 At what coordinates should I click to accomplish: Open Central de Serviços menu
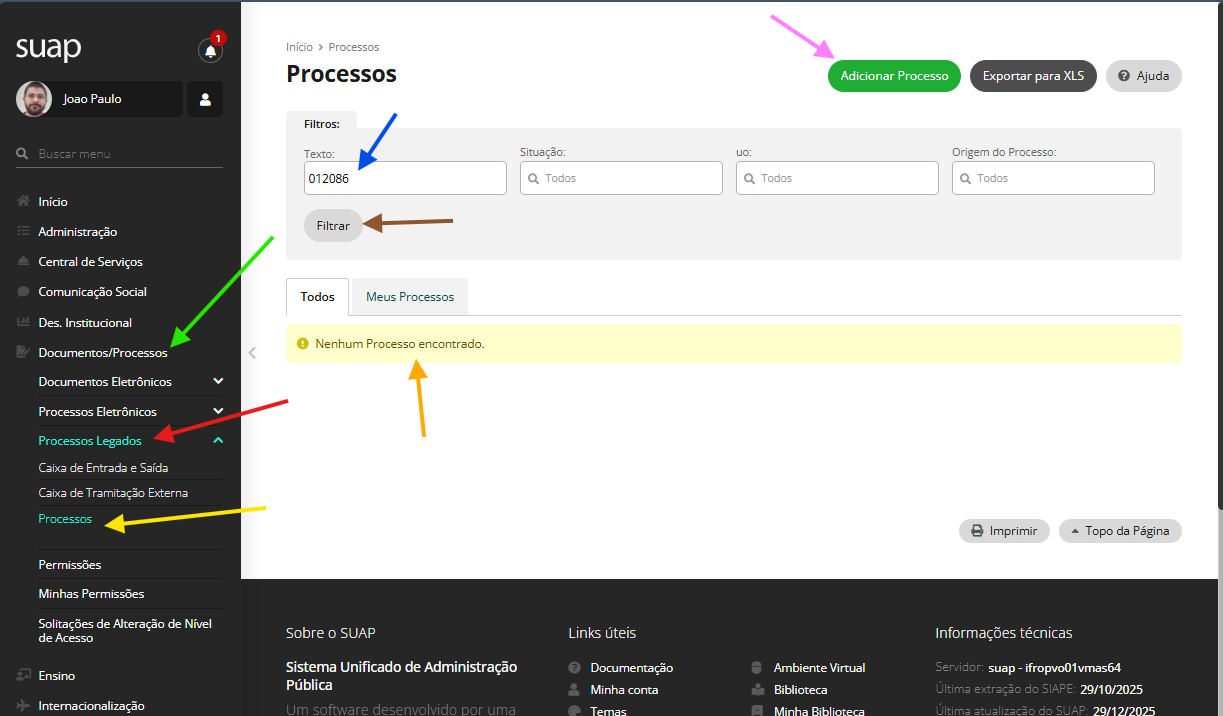pos(90,262)
